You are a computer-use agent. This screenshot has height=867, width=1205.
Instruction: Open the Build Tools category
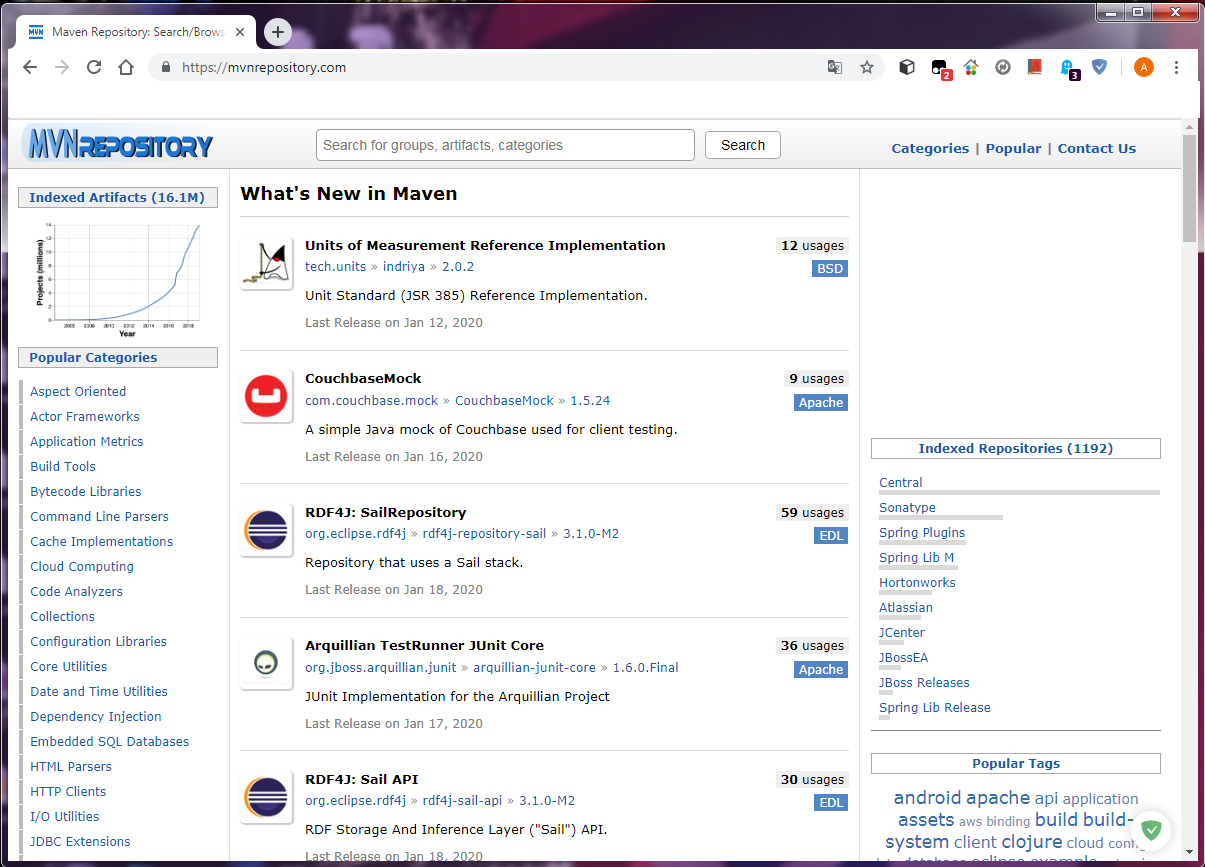click(63, 466)
